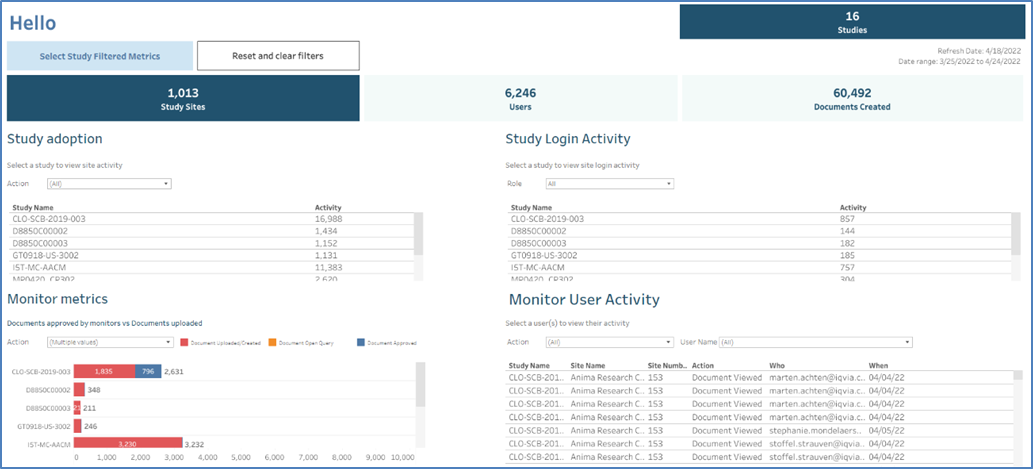Select GT0918-US-3002 in the Study adoption table
The height and width of the screenshot is (469, 1033).
pyautogui.click(x=45, y=255)
